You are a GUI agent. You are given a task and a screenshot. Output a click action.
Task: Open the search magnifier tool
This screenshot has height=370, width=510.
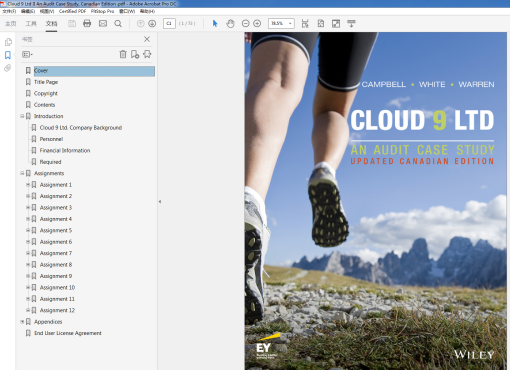(x=118, y=24)
